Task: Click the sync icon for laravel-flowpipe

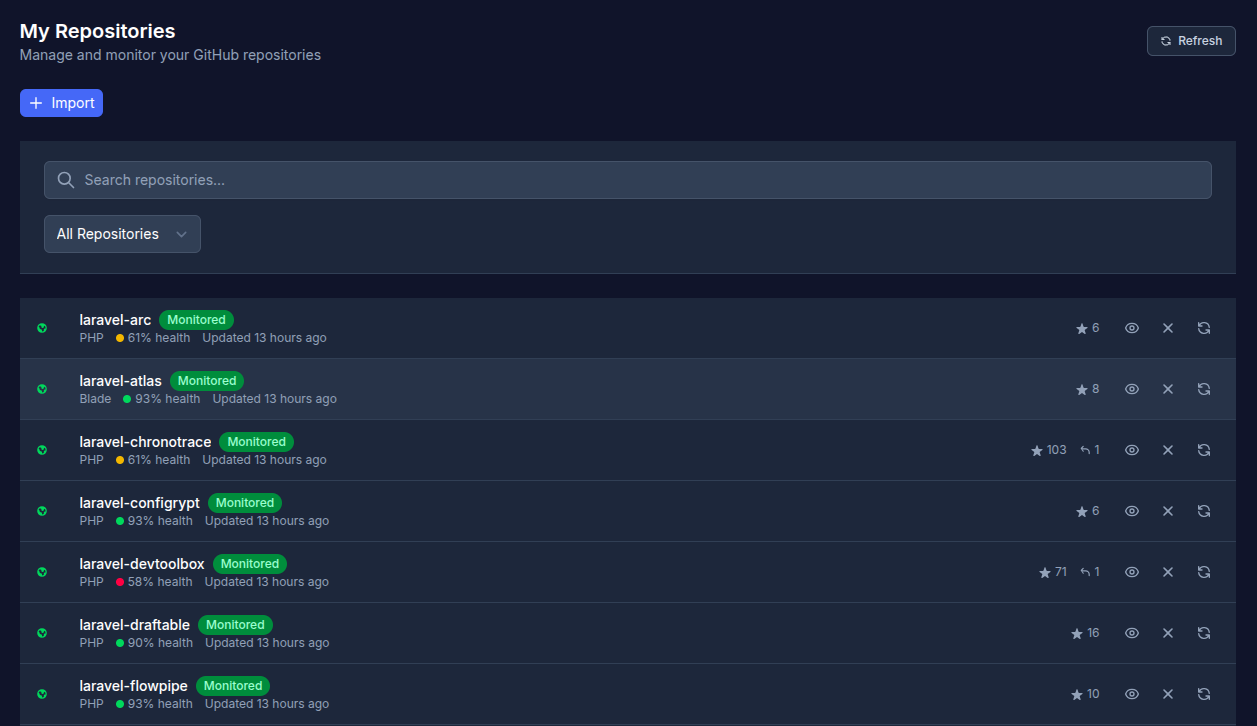Action: coord(1204,694)
